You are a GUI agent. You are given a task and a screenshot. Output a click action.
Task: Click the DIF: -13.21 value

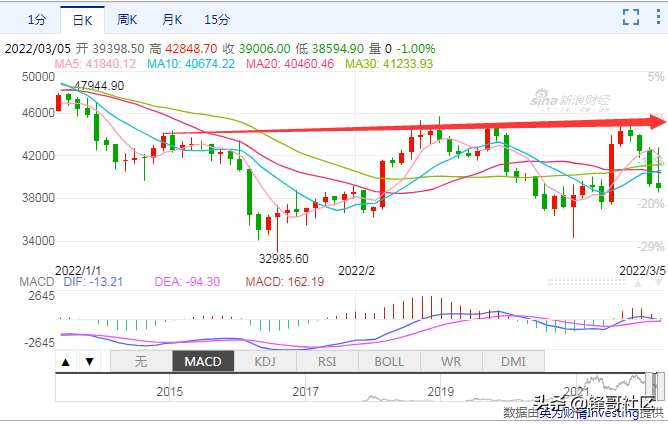coord(93,282)
